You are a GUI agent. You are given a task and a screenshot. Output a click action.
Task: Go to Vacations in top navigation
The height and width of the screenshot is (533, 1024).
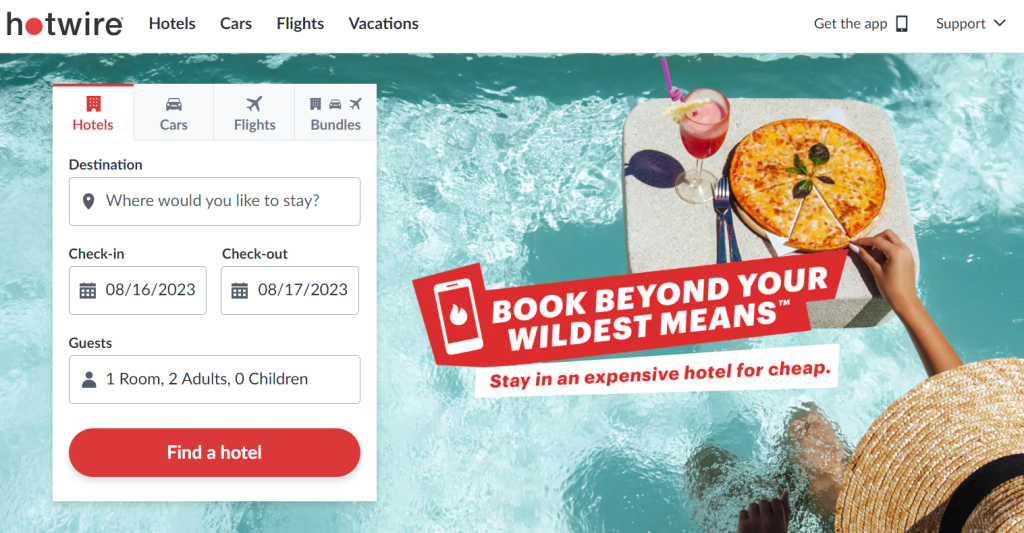click(x=384, y=24)
